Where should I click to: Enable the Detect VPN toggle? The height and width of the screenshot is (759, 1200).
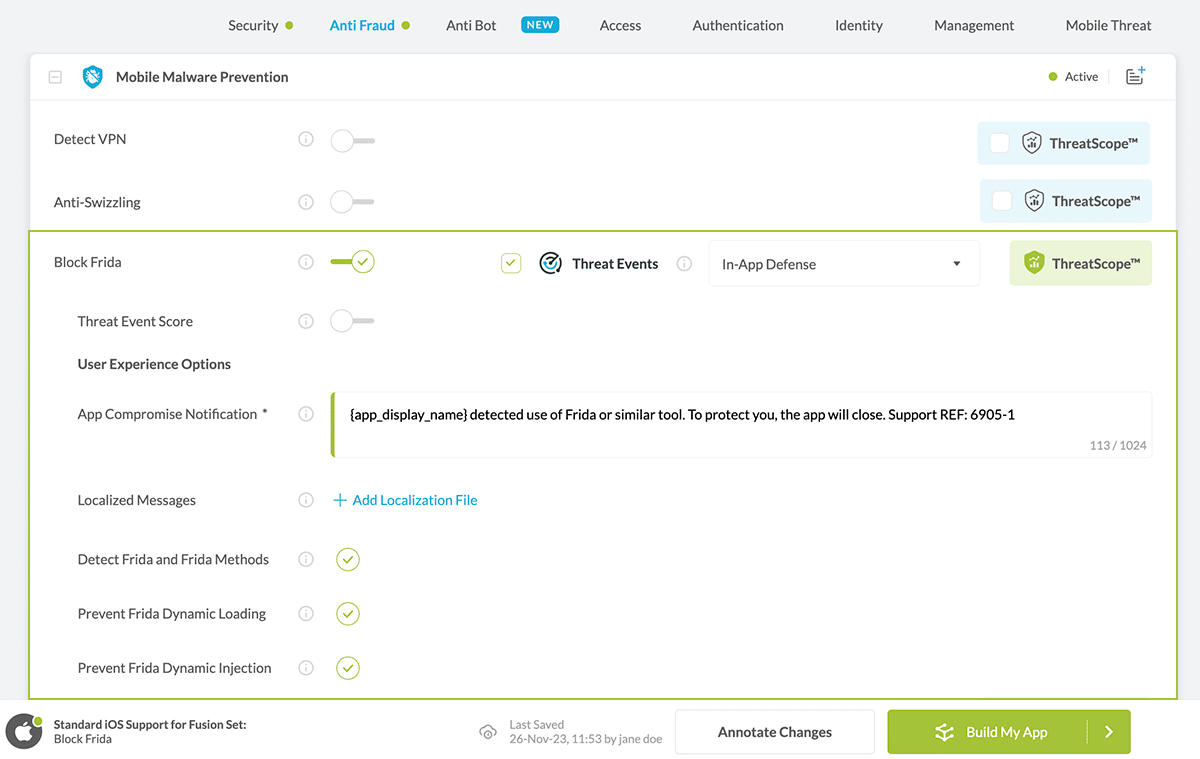click(x=352, y=141)
